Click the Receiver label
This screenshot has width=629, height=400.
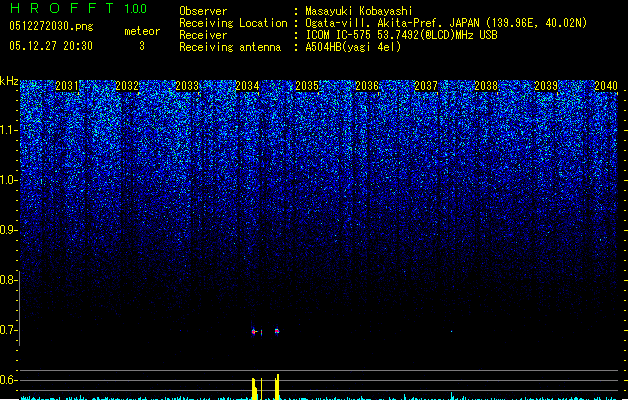pos(203,35)
